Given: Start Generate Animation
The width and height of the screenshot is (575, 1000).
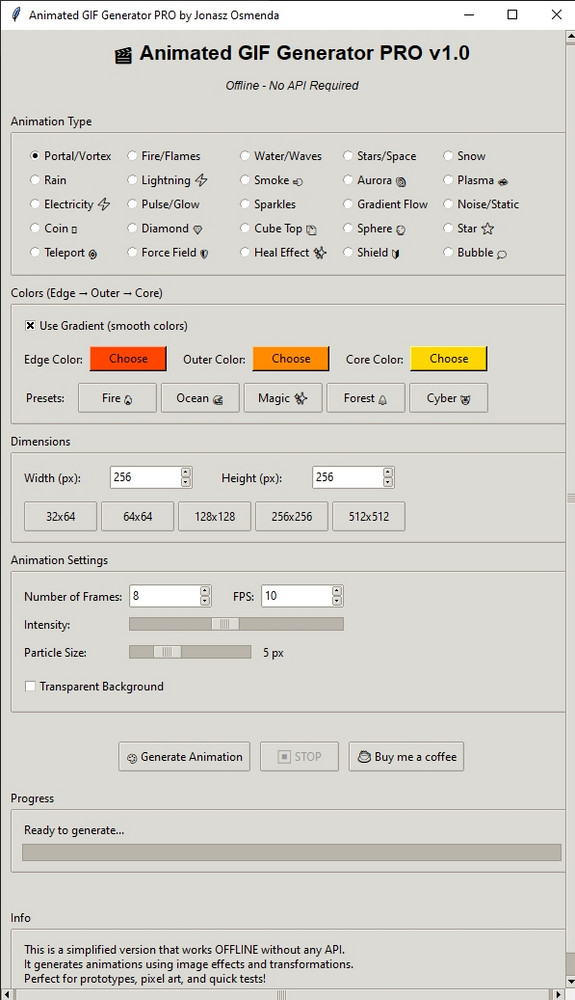Looking at the screenshot, I should [184, 756].
